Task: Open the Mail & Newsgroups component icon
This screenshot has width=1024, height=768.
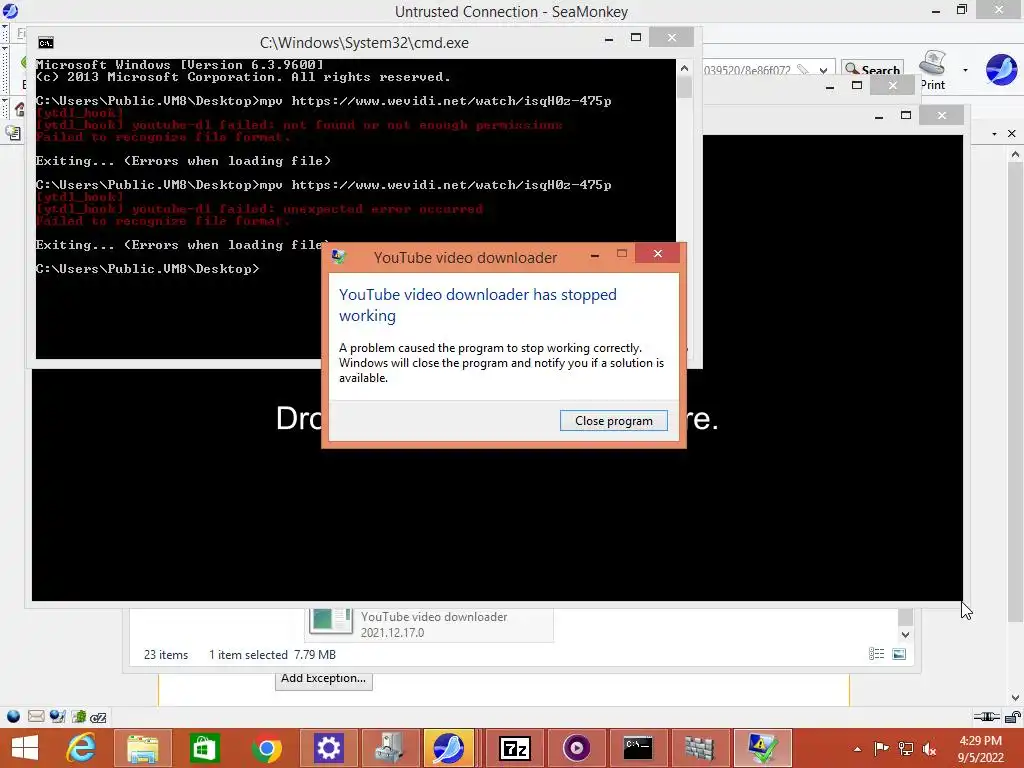Action: point(36,716)
